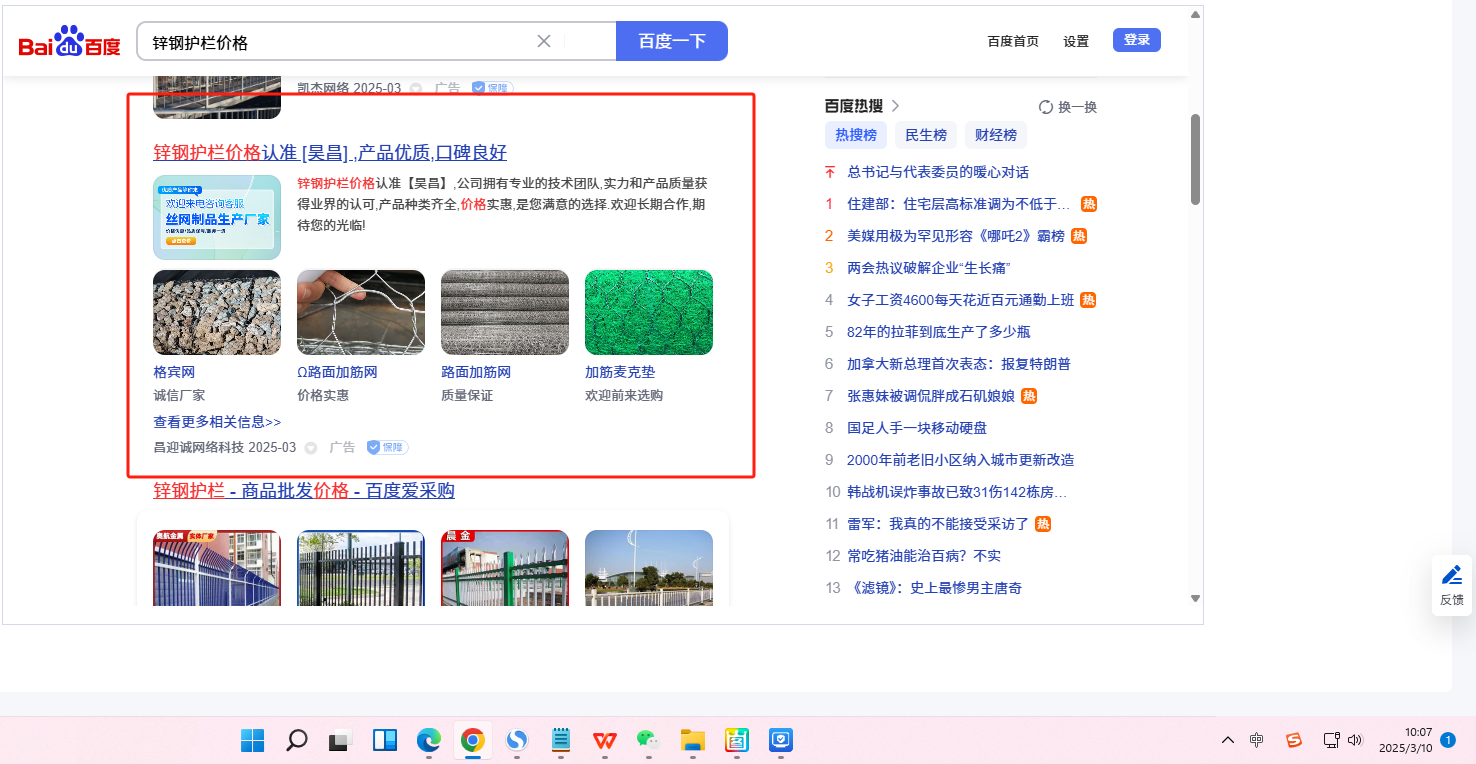
Task: Open the Ω路面加筋网 product image
Action: tap(361, 312)
